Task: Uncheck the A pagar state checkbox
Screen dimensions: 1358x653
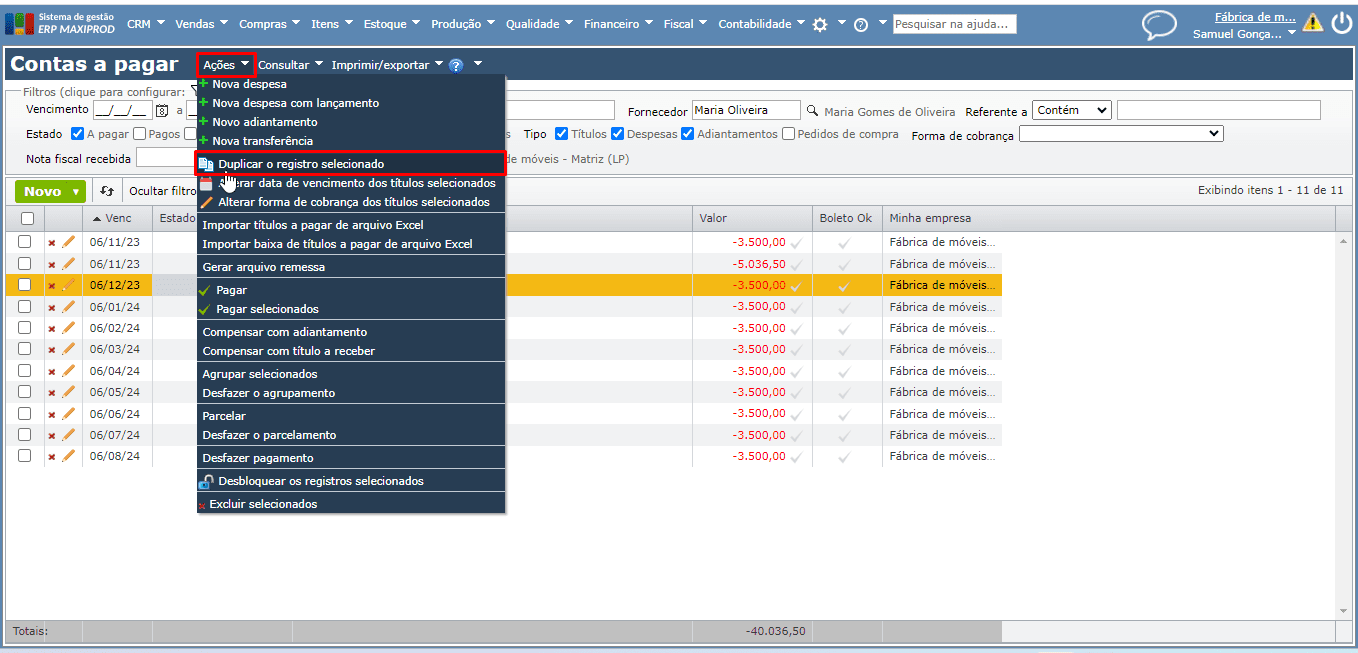Action: tap(77, 134)
